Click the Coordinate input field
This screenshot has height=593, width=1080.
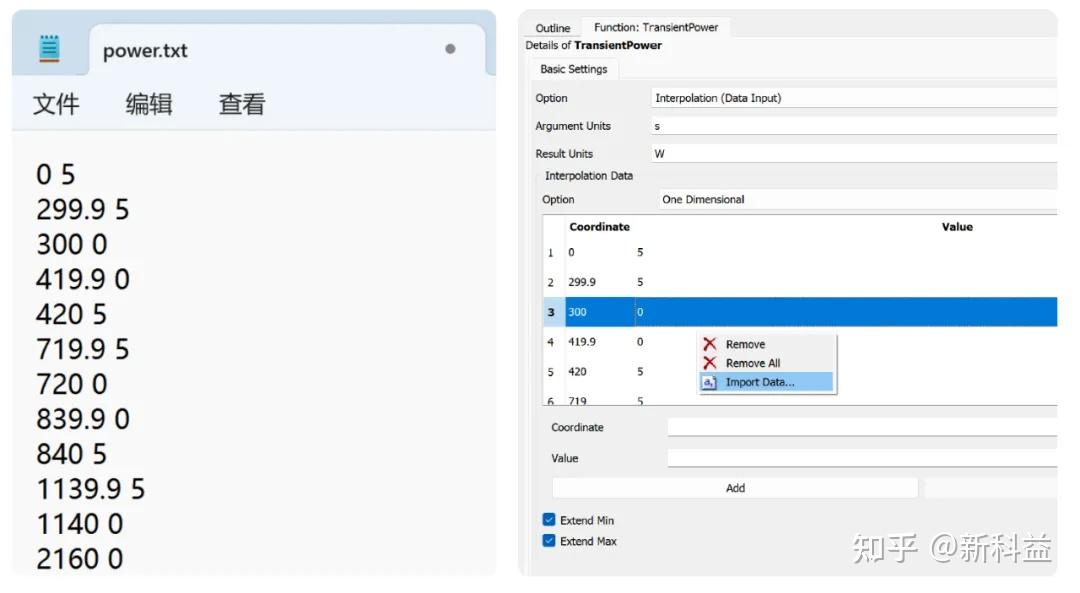pos(860,427)
